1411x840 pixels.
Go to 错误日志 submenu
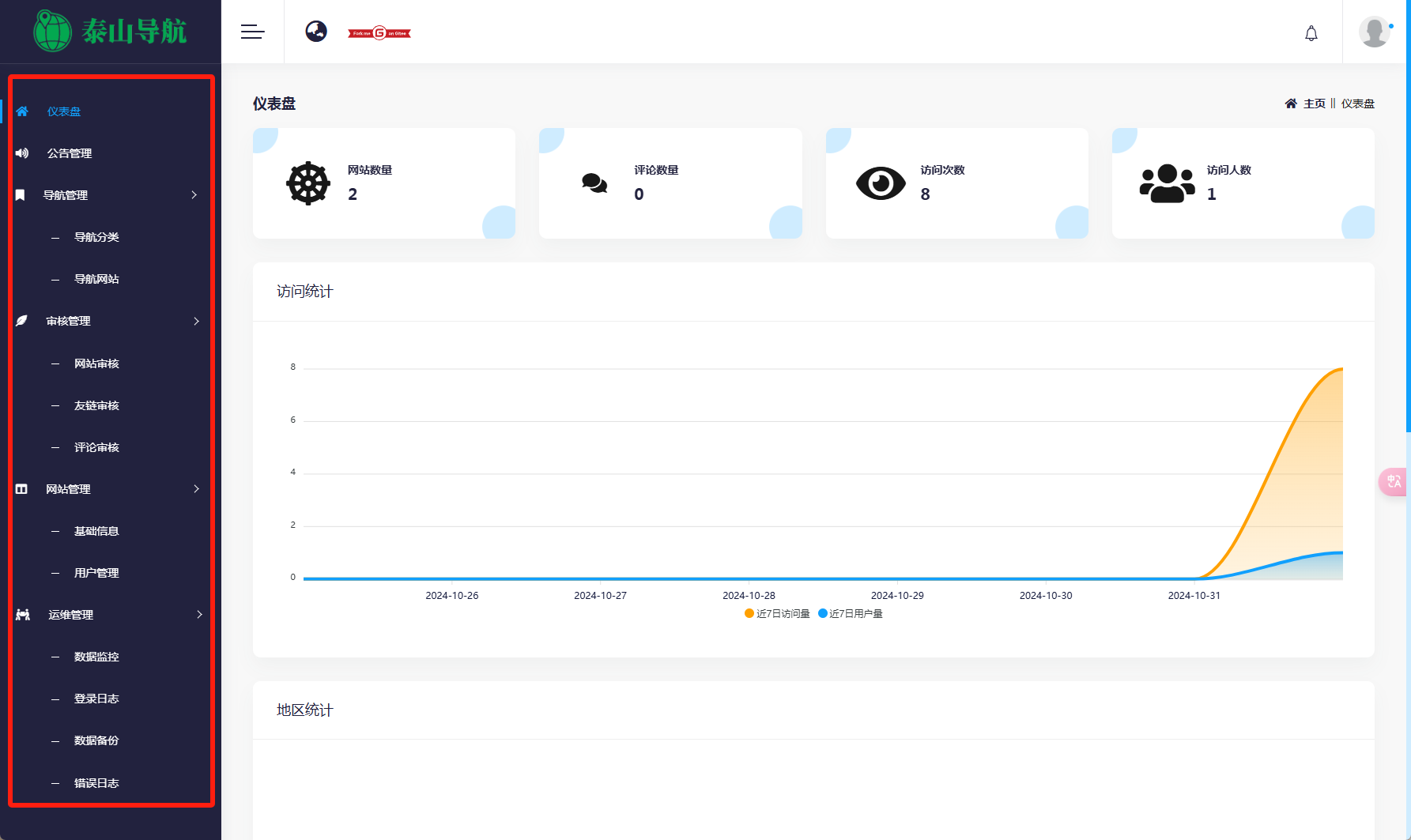point(96,783)
